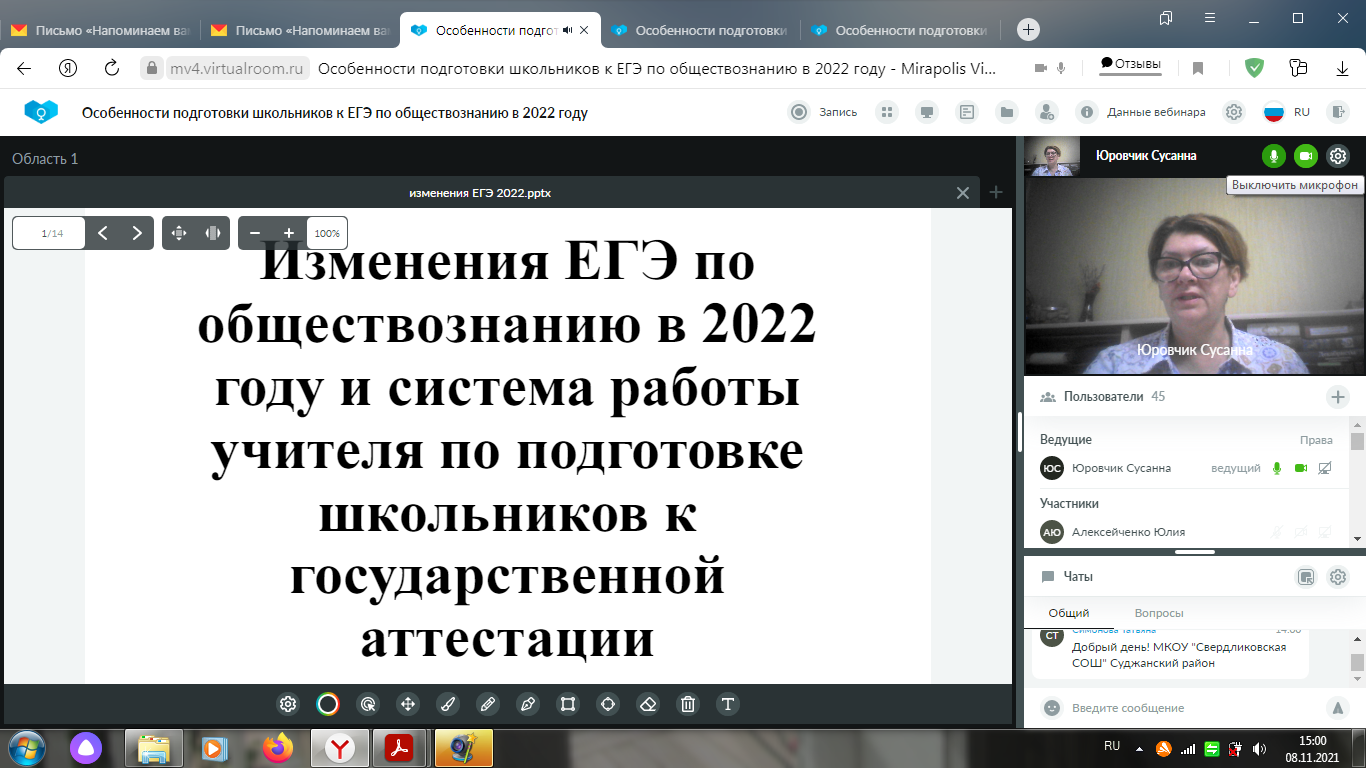Open Данные вебинара info

pyautogui.click(x=1141, y=112)
